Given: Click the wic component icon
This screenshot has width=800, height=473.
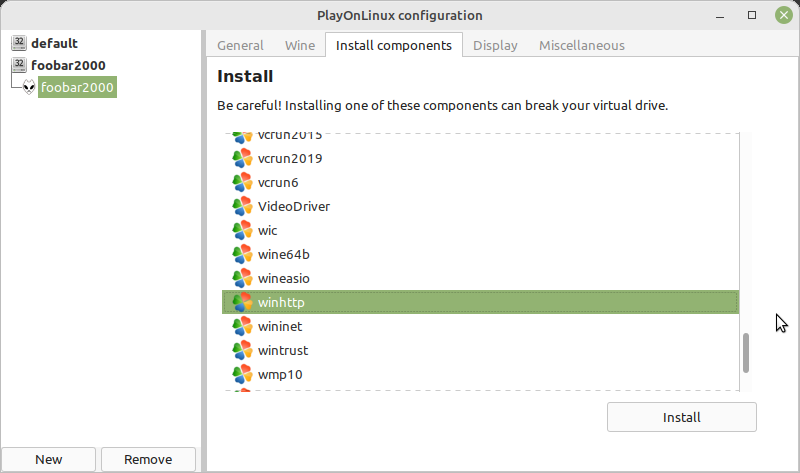Looking at the screenshot, I should (x=242, y=230).
